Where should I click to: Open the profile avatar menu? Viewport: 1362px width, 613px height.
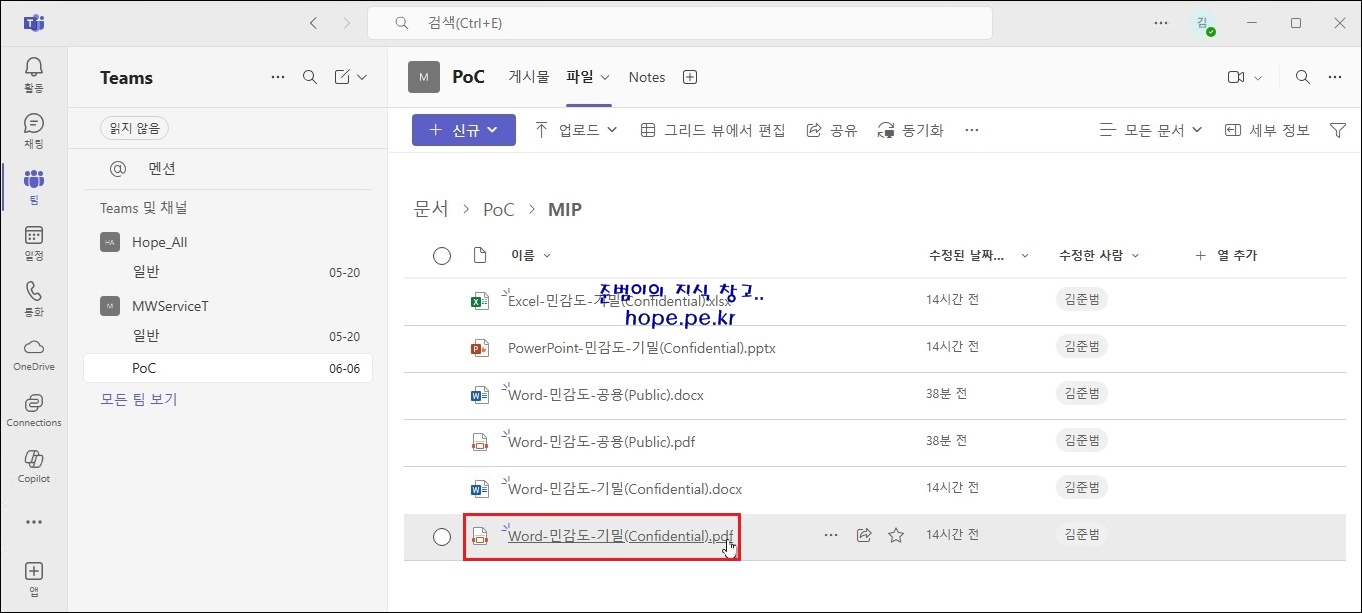[x=1204, y=23]
